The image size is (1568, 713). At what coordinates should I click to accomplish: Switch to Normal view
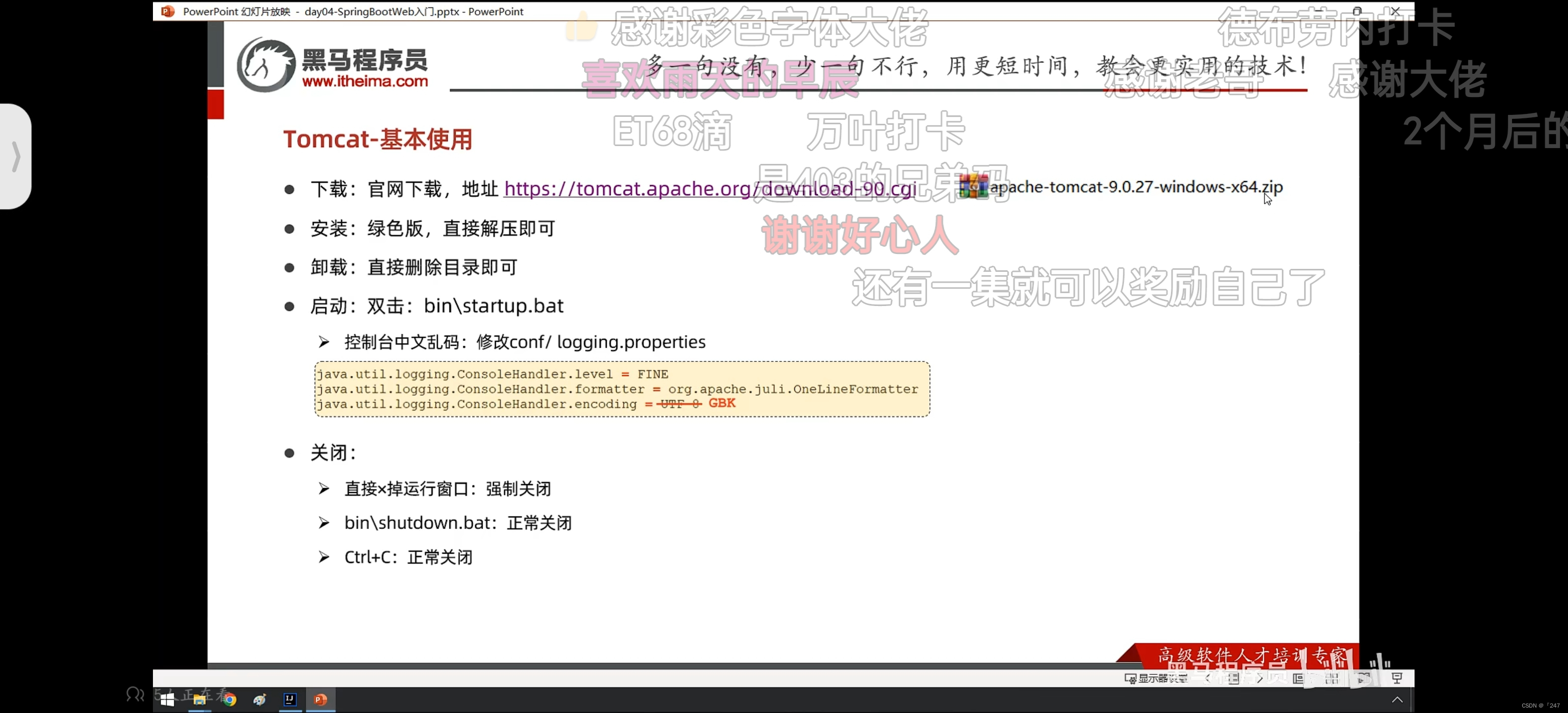click(x=1298, y=678)
